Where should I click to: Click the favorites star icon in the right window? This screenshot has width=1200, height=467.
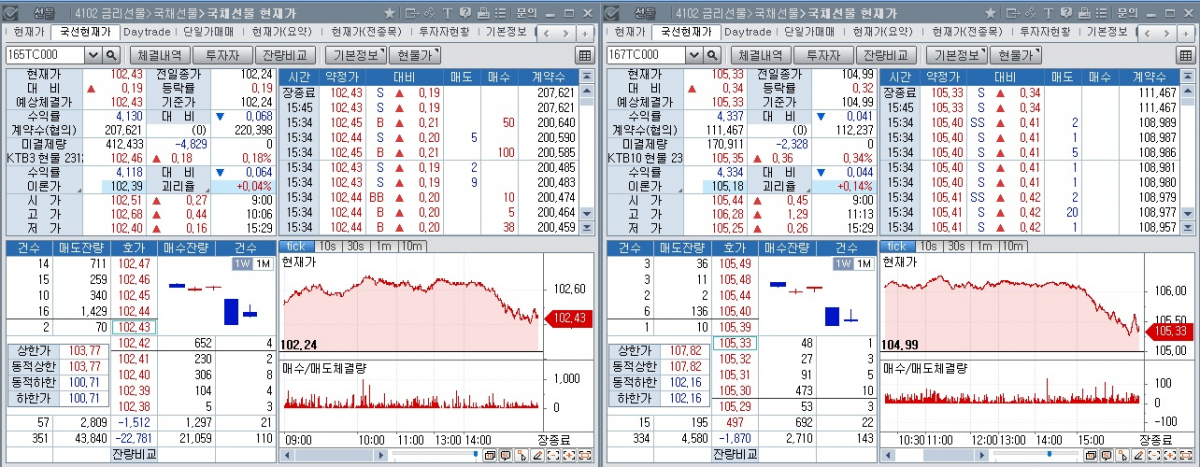[x=990, y=13]
